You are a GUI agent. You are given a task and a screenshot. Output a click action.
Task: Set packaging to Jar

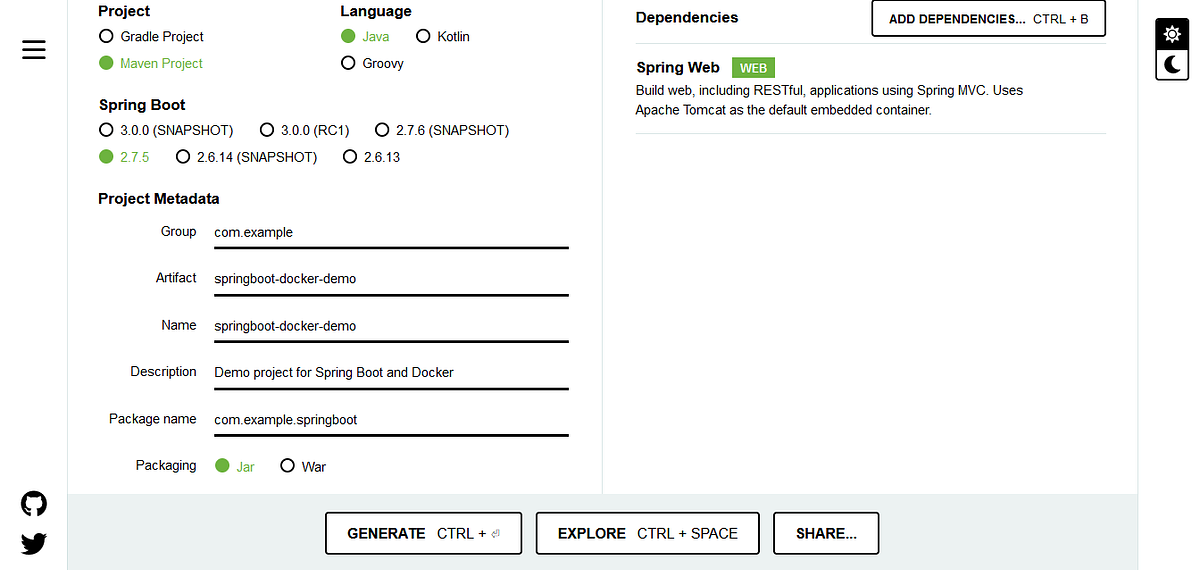pyautogui.click(x=235, y=467)
